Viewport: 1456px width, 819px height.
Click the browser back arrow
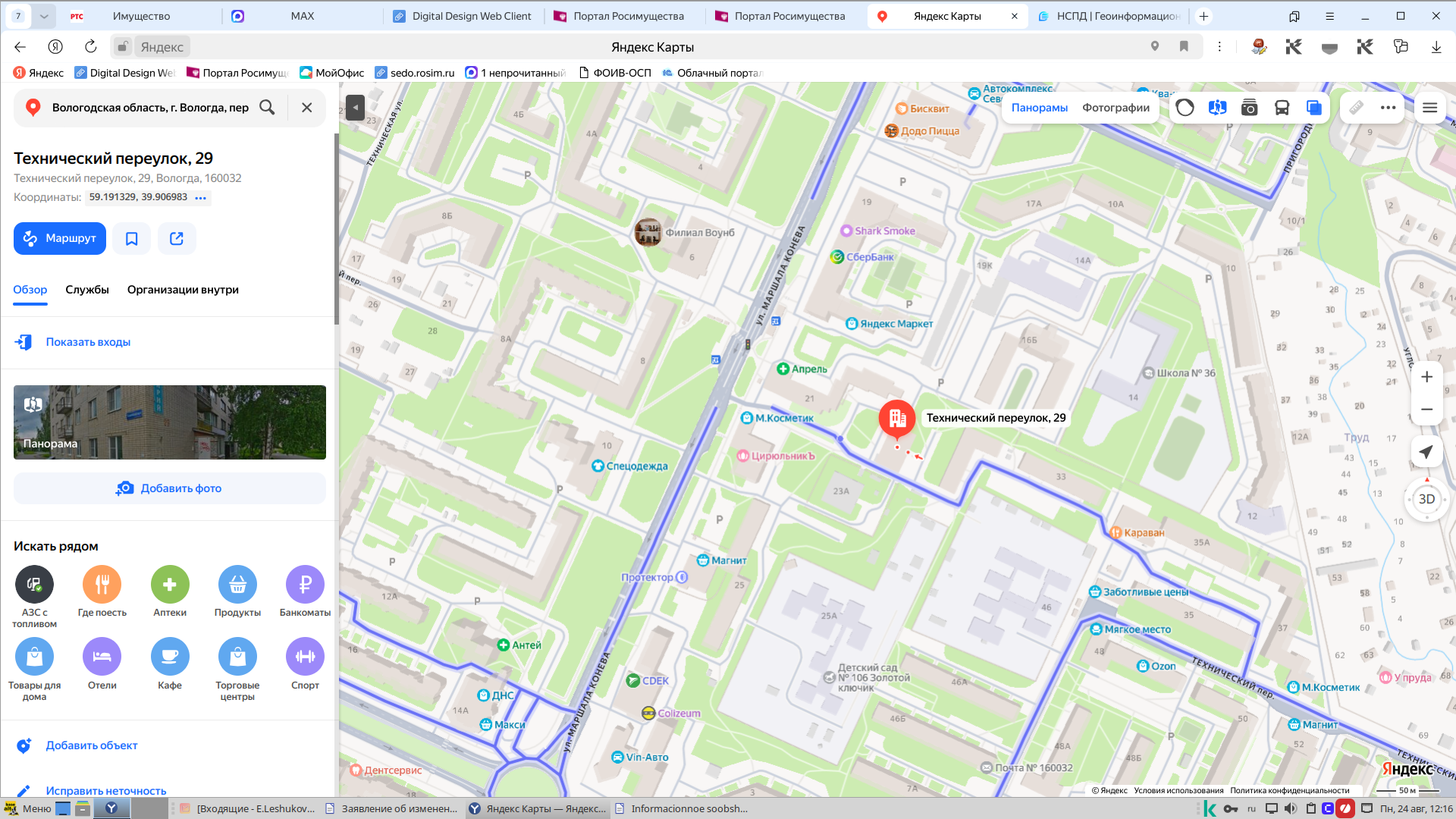coord(20,47)
